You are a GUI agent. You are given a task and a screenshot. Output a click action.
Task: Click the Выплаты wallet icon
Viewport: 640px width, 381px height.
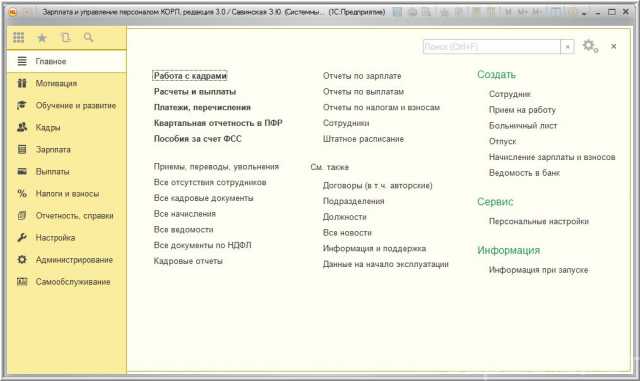22,172
